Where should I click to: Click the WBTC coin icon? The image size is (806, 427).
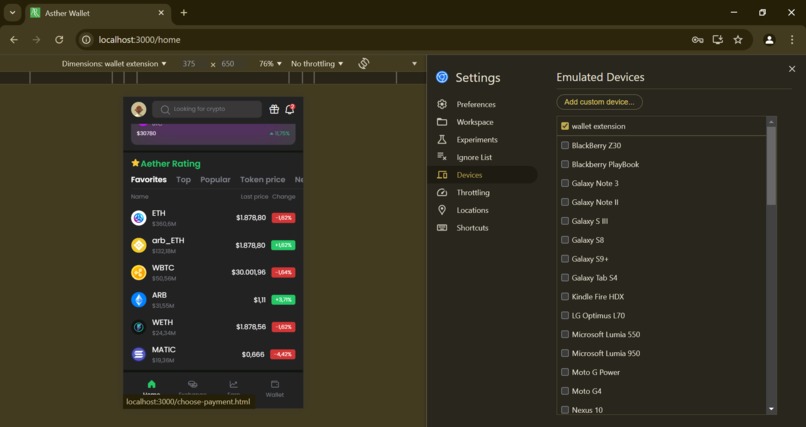tap(139, 272)
